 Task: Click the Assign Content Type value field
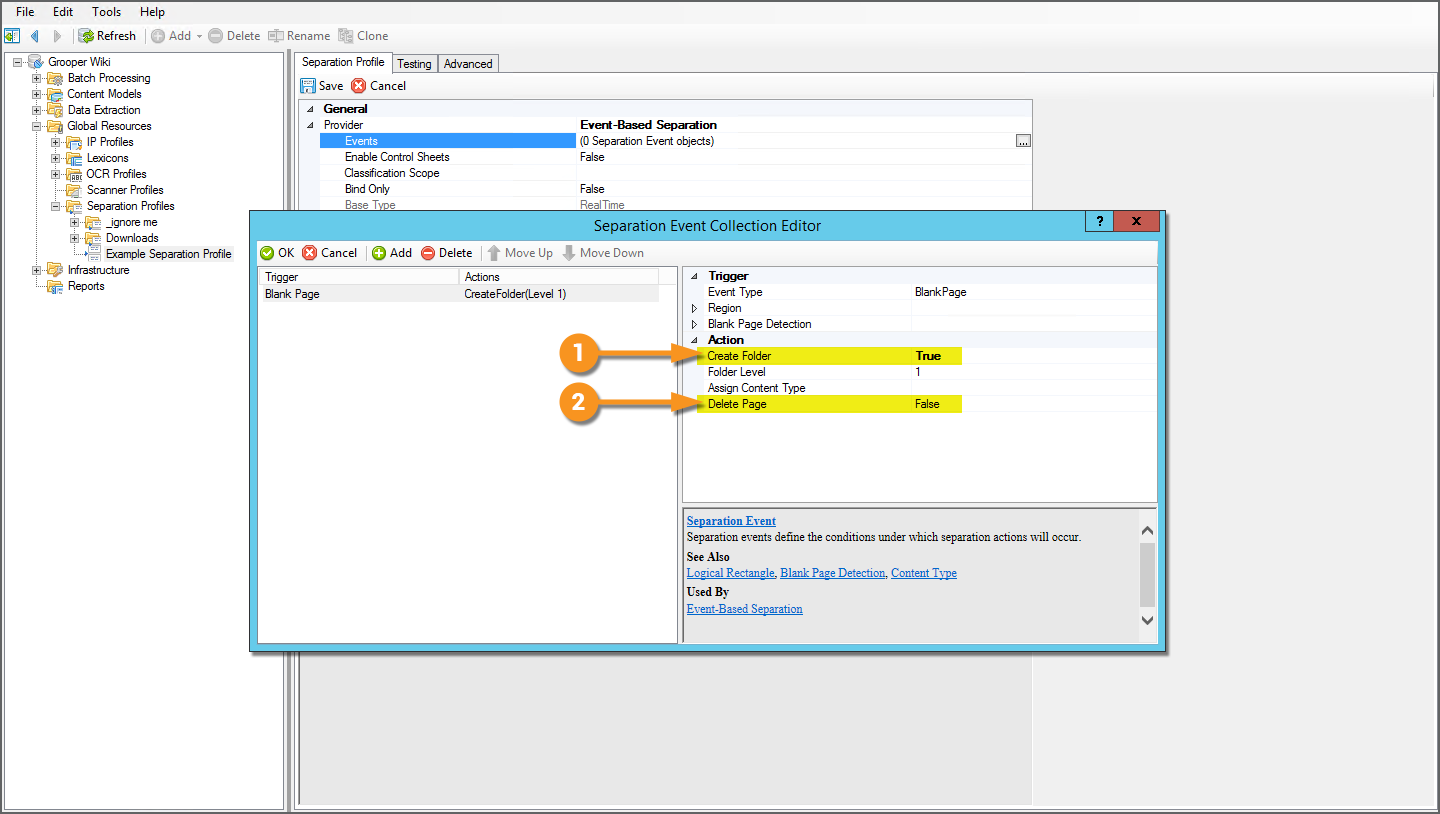(1033, 388)
